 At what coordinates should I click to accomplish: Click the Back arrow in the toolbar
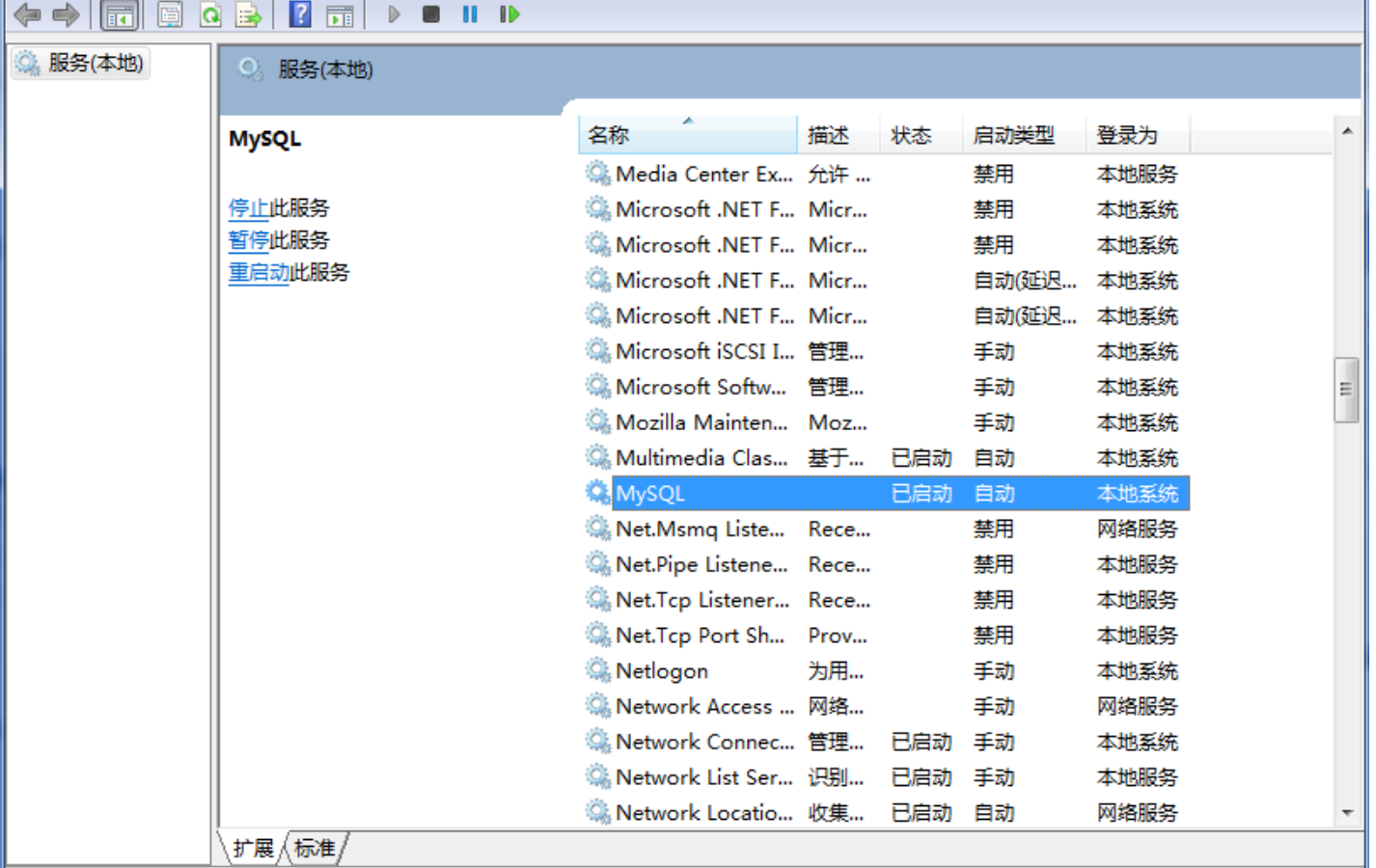(x=27, y=14)
